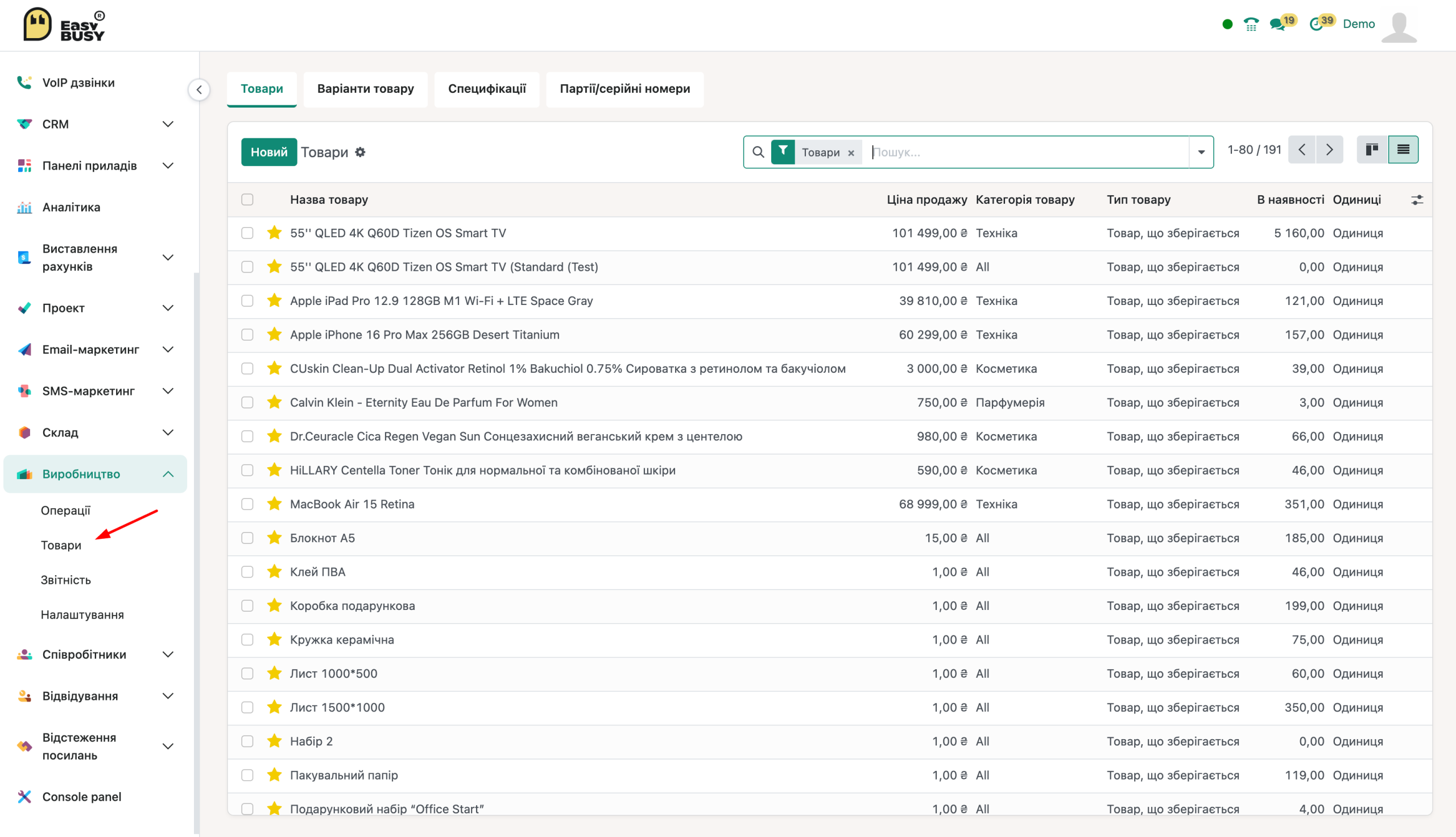Open the Варіанти товару tab

coord(366,89)
